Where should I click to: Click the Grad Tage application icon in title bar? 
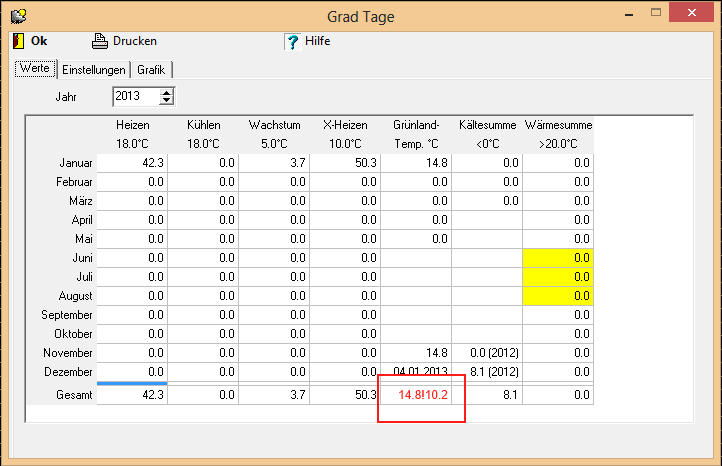coord(17,15)
